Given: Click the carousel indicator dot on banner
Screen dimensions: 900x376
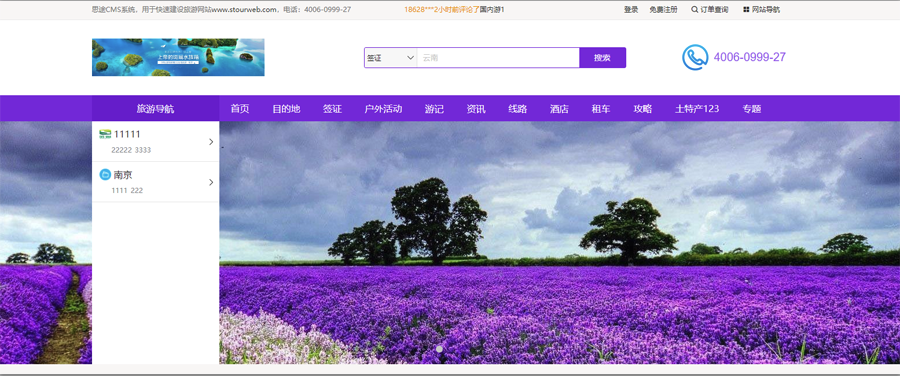Looking at the screenshot, I should click(x=439, y=349).
